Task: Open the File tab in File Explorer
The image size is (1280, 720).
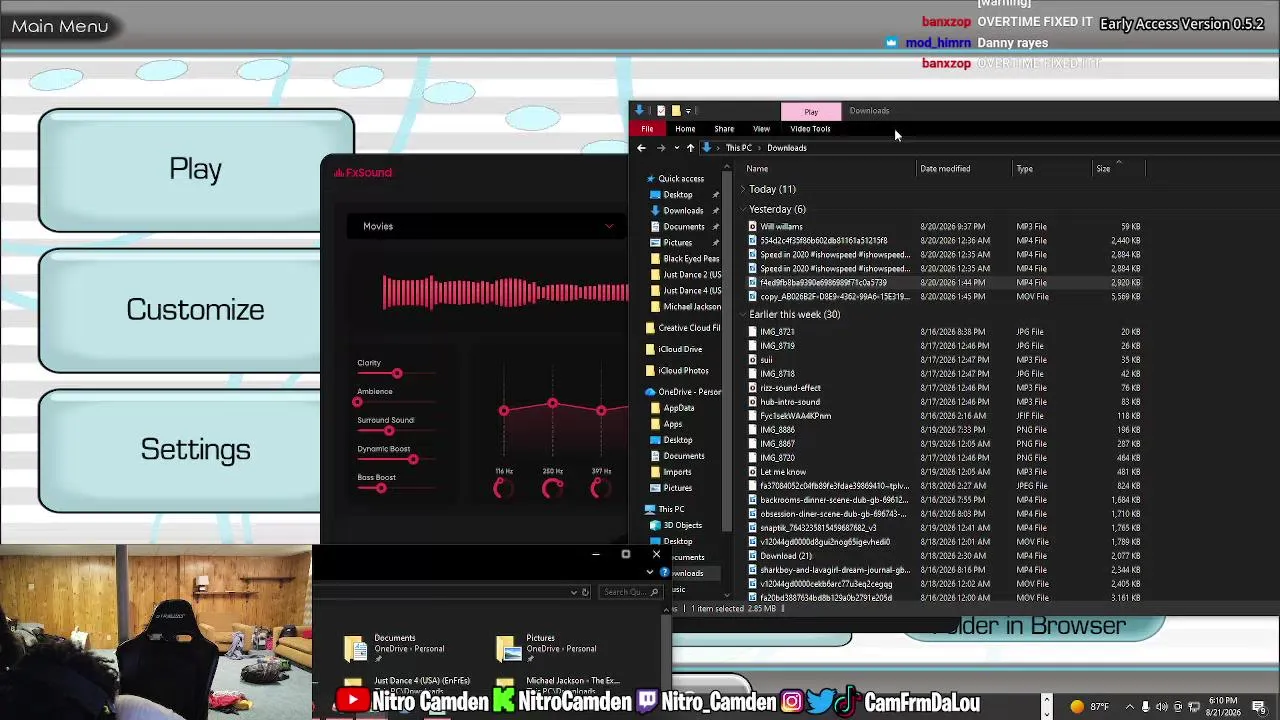Action: [x=647, y=129]
